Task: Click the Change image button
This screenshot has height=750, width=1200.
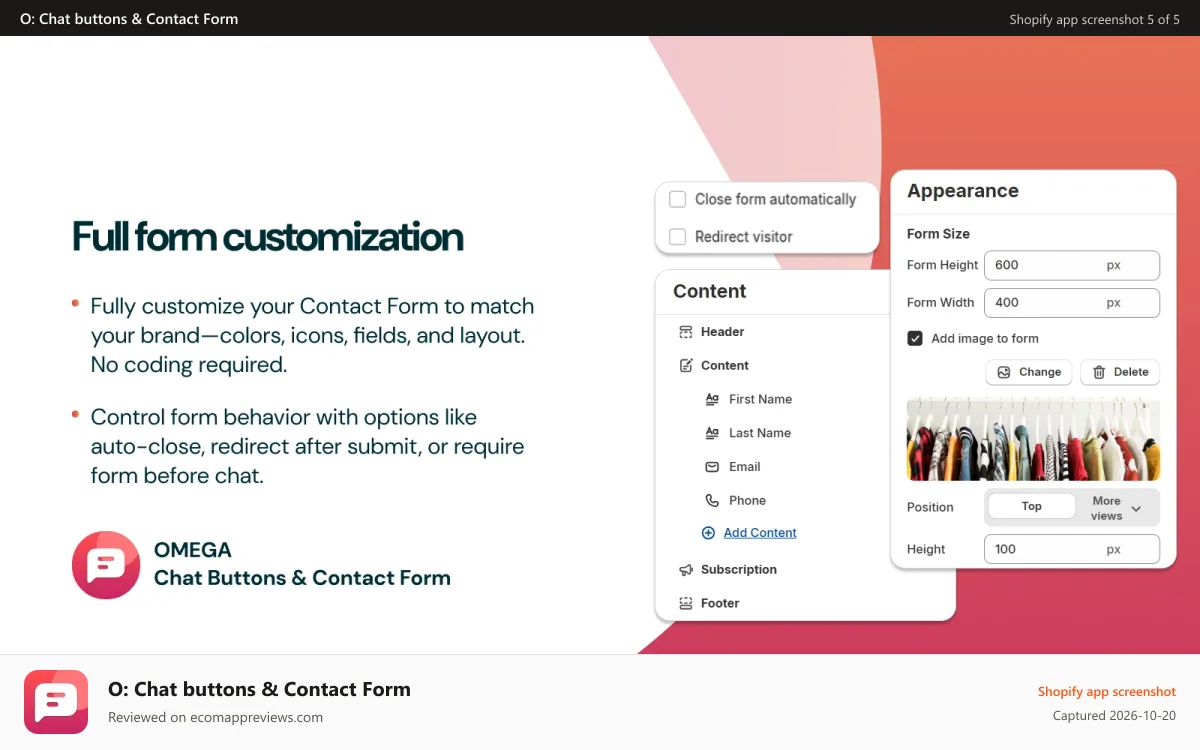Action: 1029,372
